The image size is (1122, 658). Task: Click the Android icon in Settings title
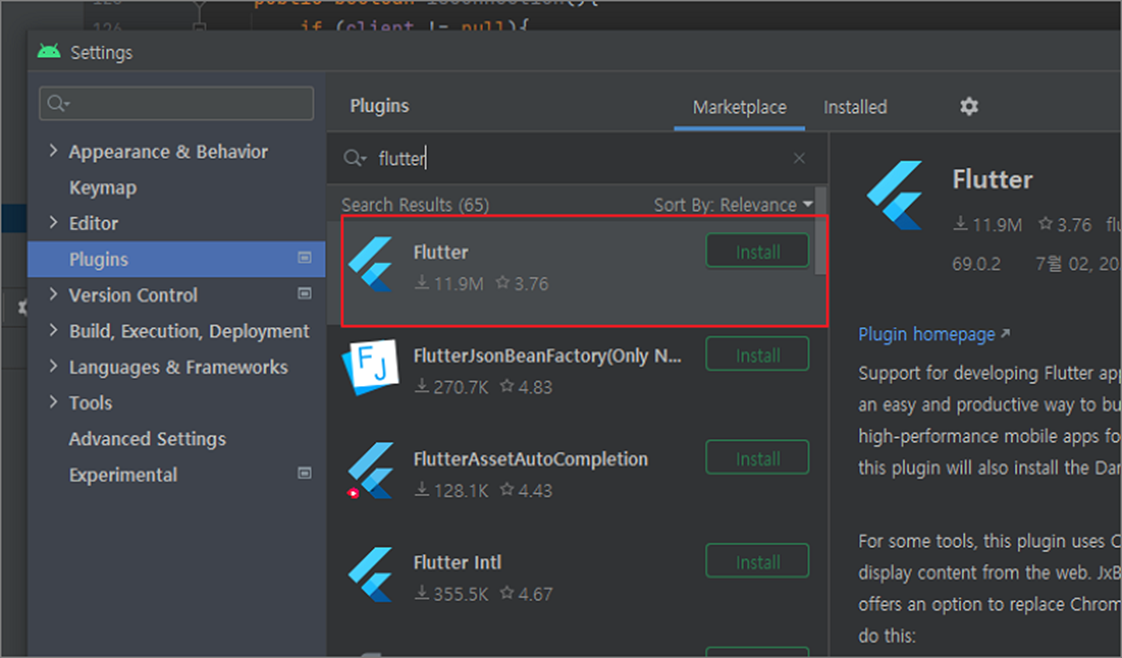(49, 51)
